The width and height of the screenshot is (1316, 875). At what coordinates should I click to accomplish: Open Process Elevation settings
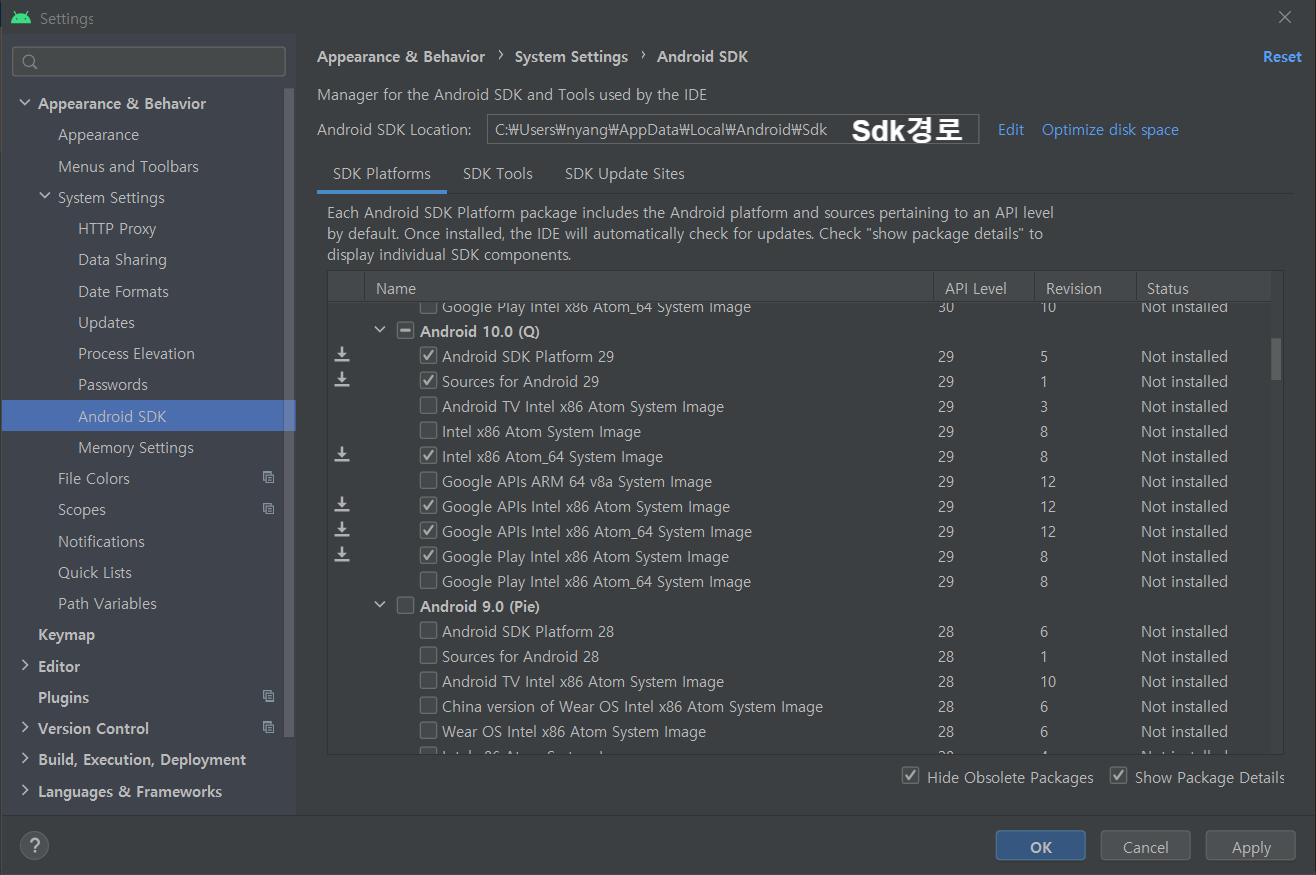pos(136,353)
